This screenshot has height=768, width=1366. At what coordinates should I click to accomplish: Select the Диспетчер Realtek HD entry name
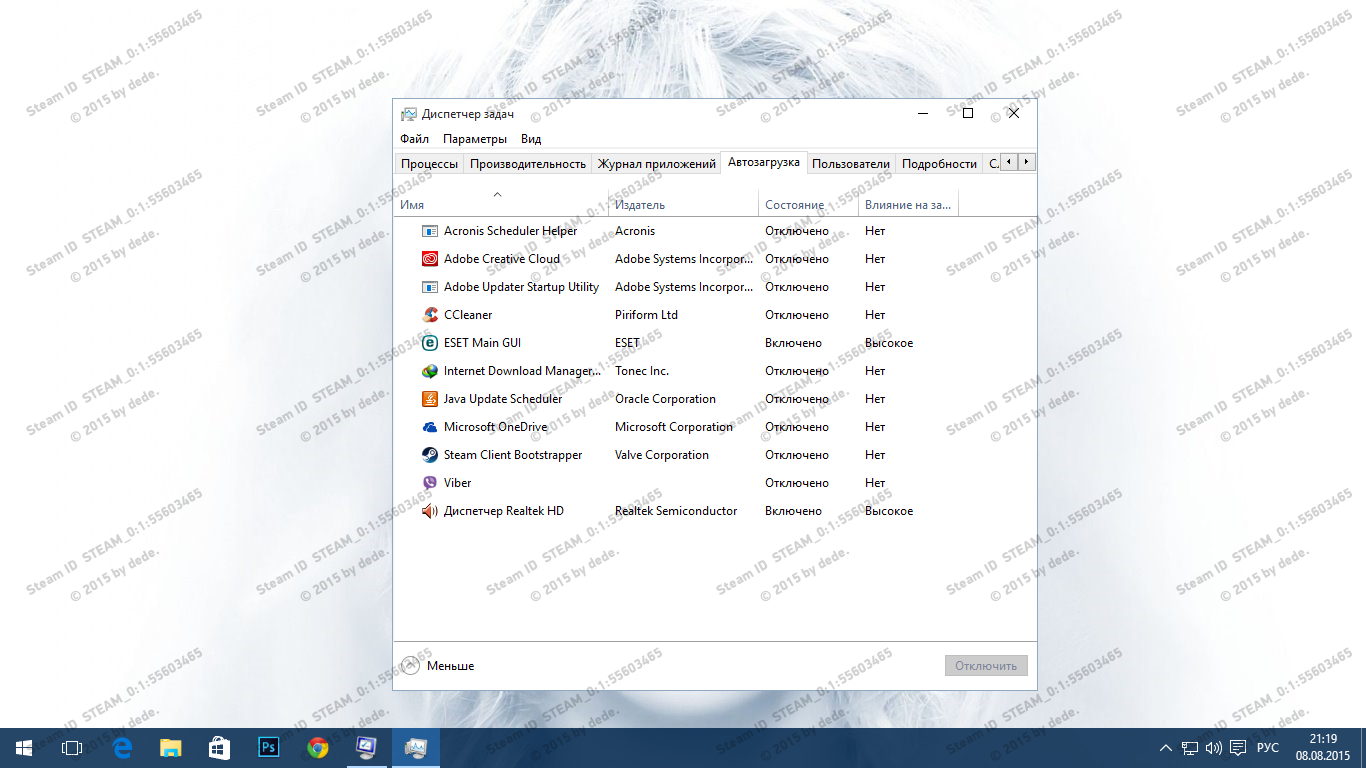click(x=504, y=511)
